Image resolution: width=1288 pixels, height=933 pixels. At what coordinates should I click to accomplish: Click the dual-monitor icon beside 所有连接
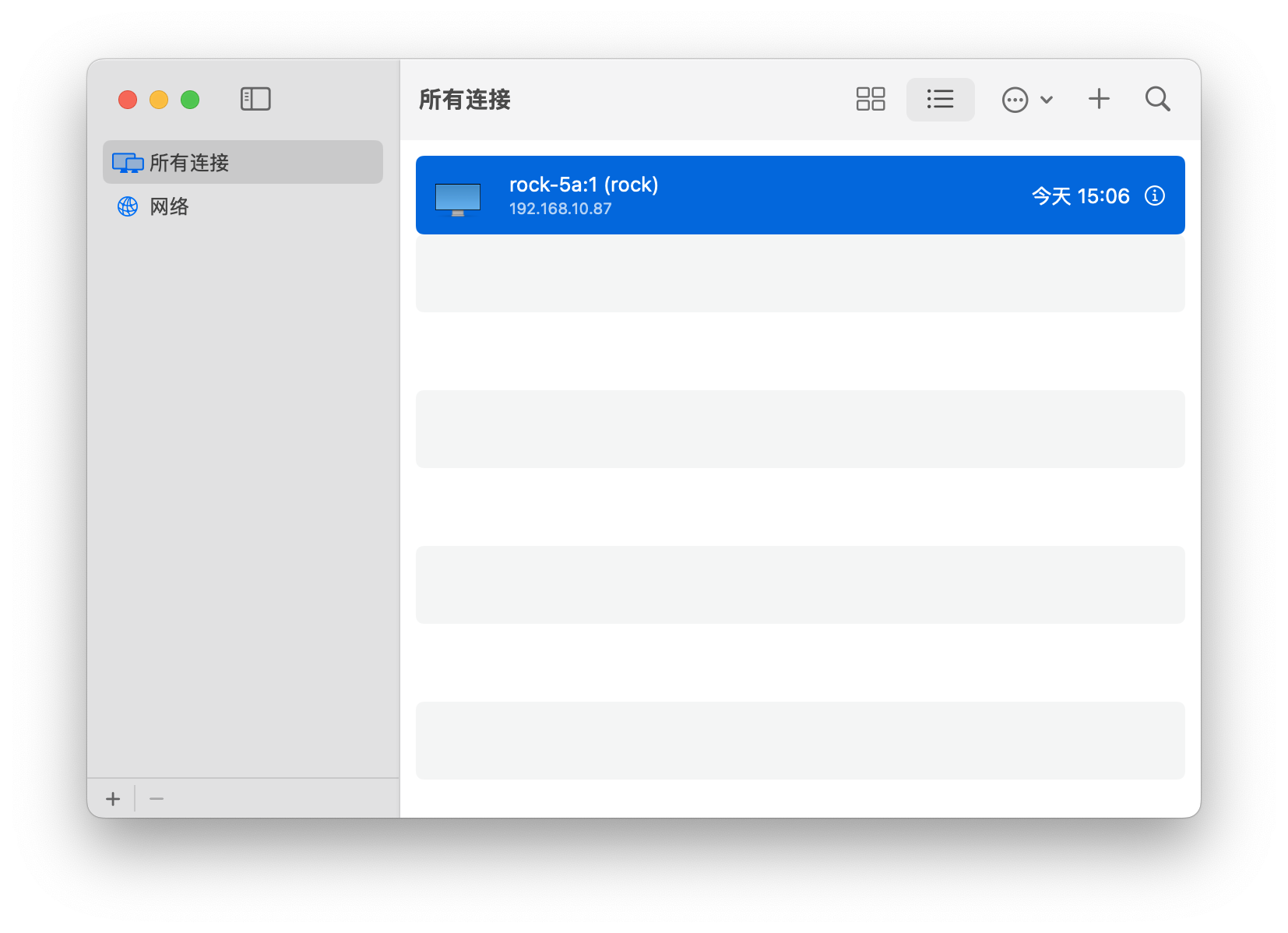pyautogui.click(x=128, y=163)
